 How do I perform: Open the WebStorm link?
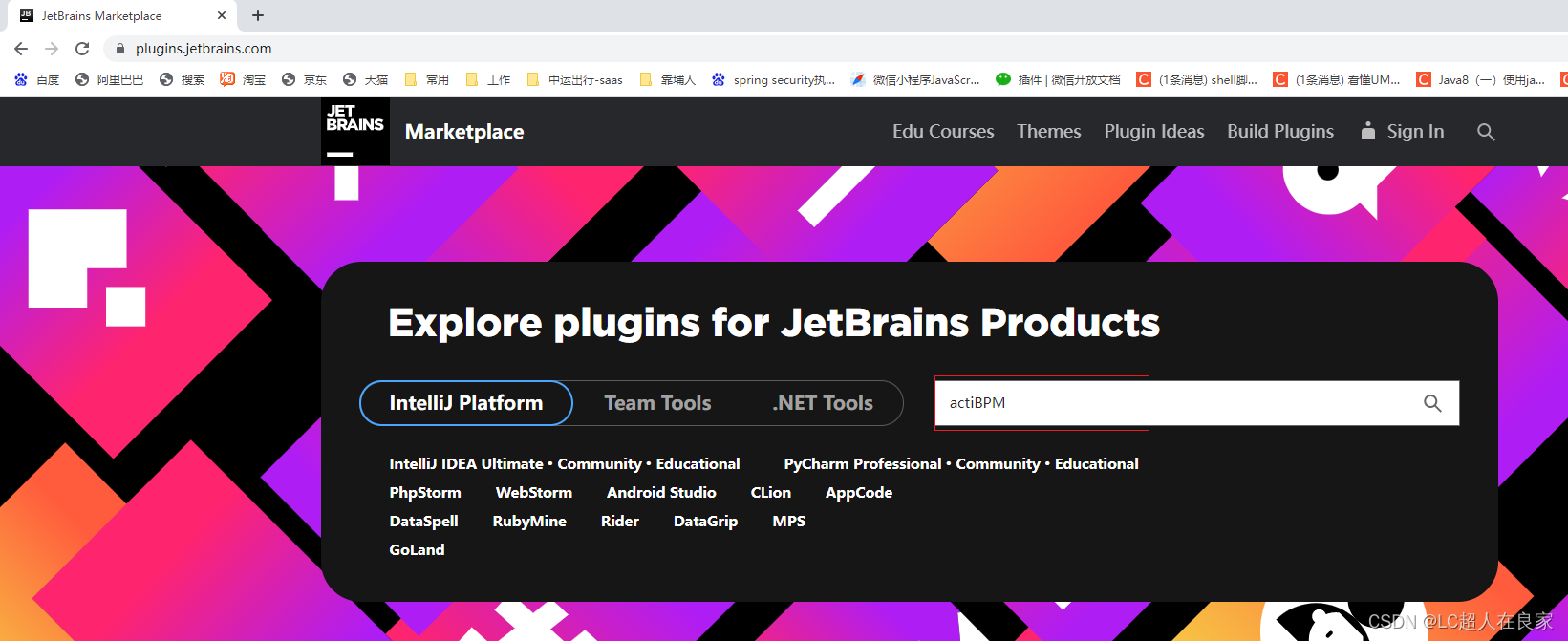tap(534, 493)
